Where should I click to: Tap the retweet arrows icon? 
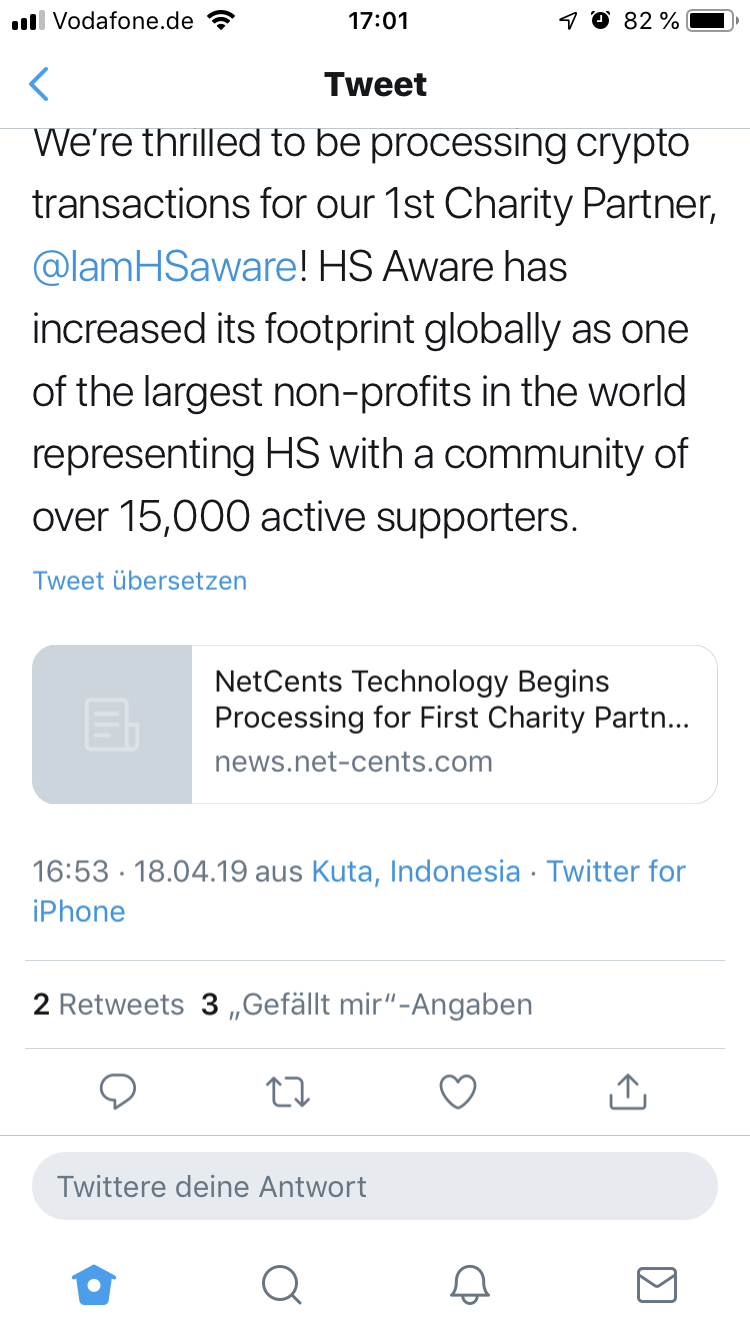288,1091
